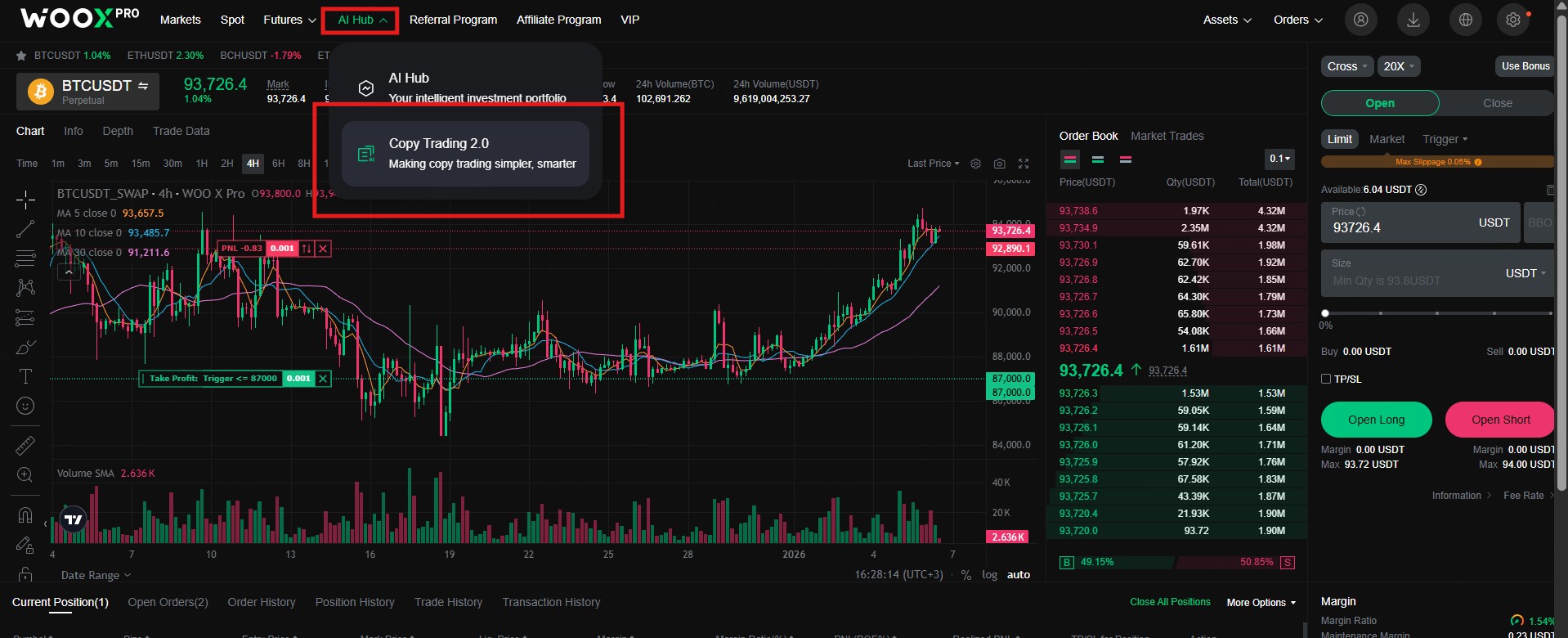Open the chart settings gear icon
Image resolution: width=1568 pixels, height=638 pixels.
(x=975, y=164)
